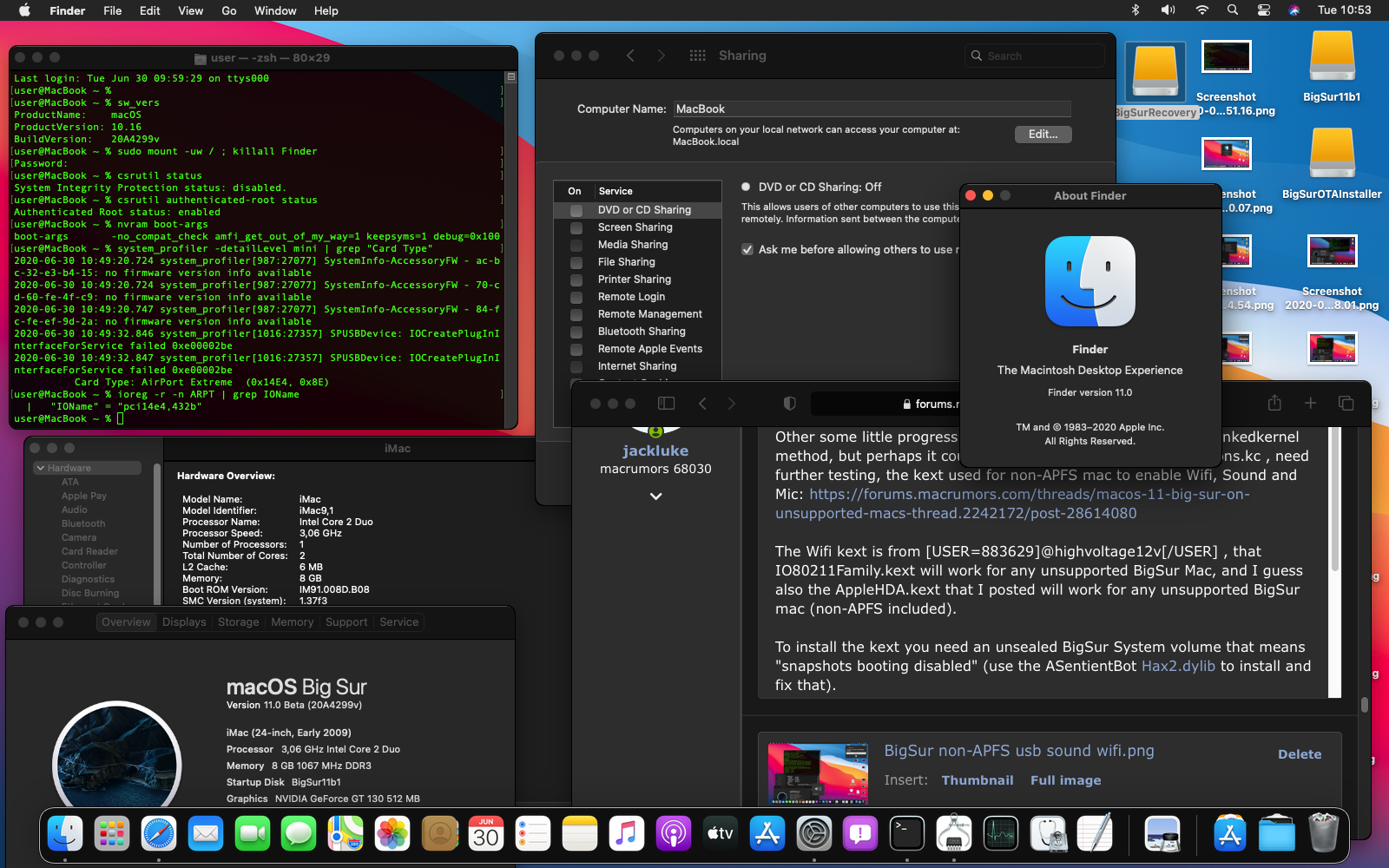Open jackluke profile link
1389x868 pixels.
pos(655,450)
